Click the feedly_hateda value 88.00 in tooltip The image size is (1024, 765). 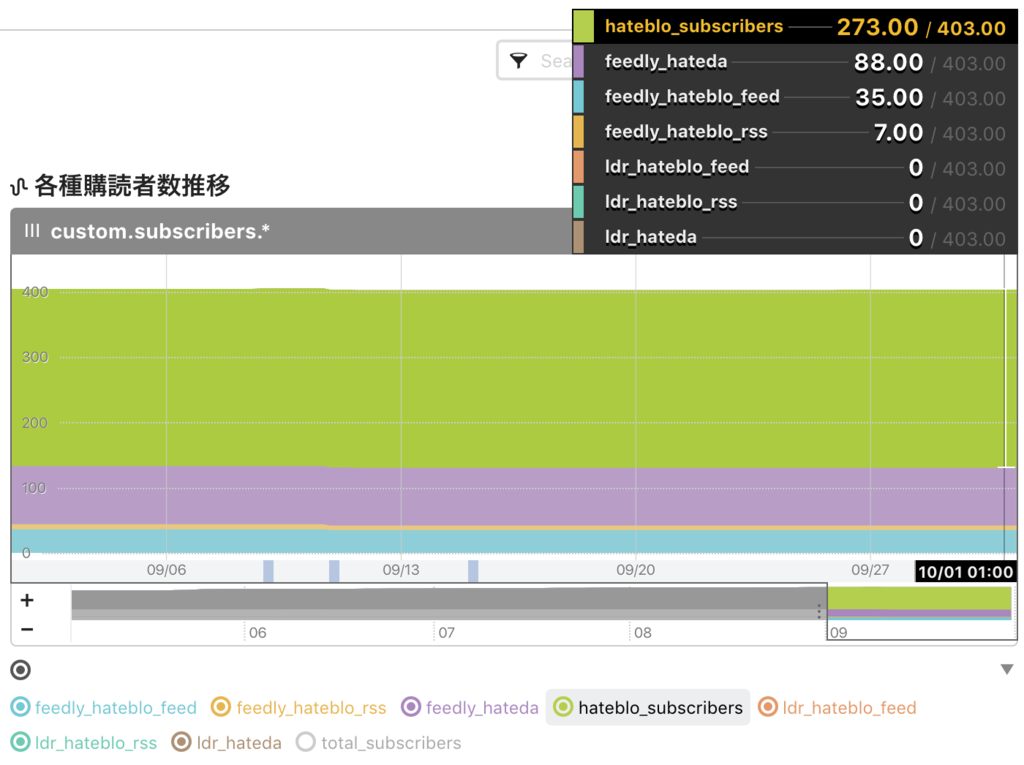889,63
